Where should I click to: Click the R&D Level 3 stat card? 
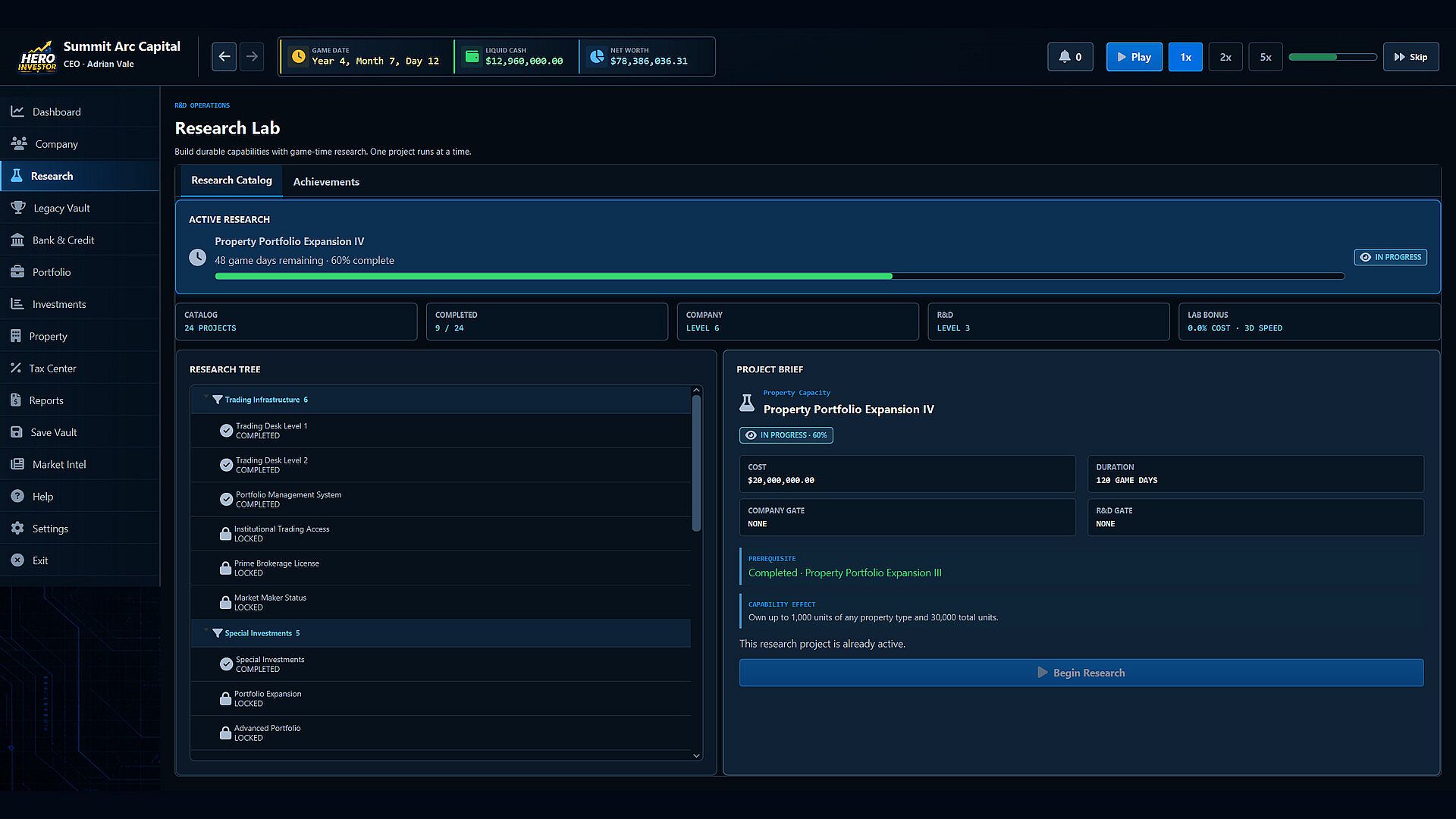(x=1049, y=322)
